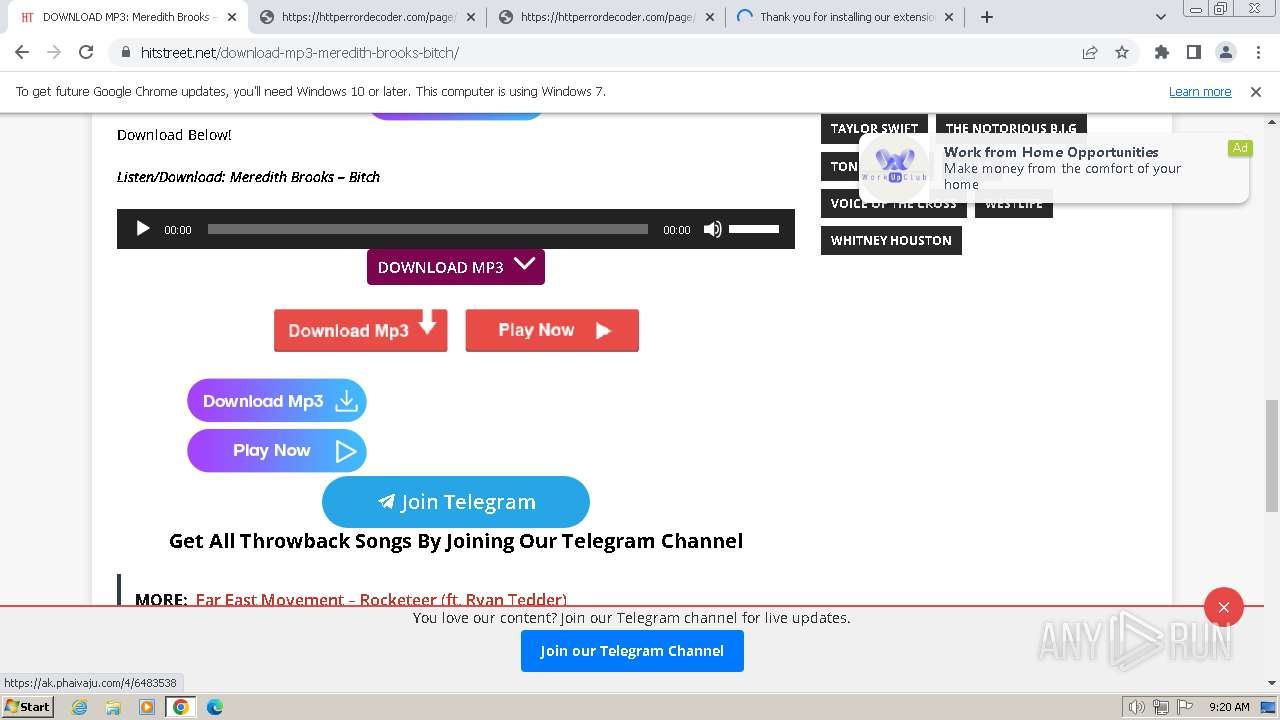Close the first httperrordecoder tab
Screen dimensions: 1280x720
(x=471, y=17)
